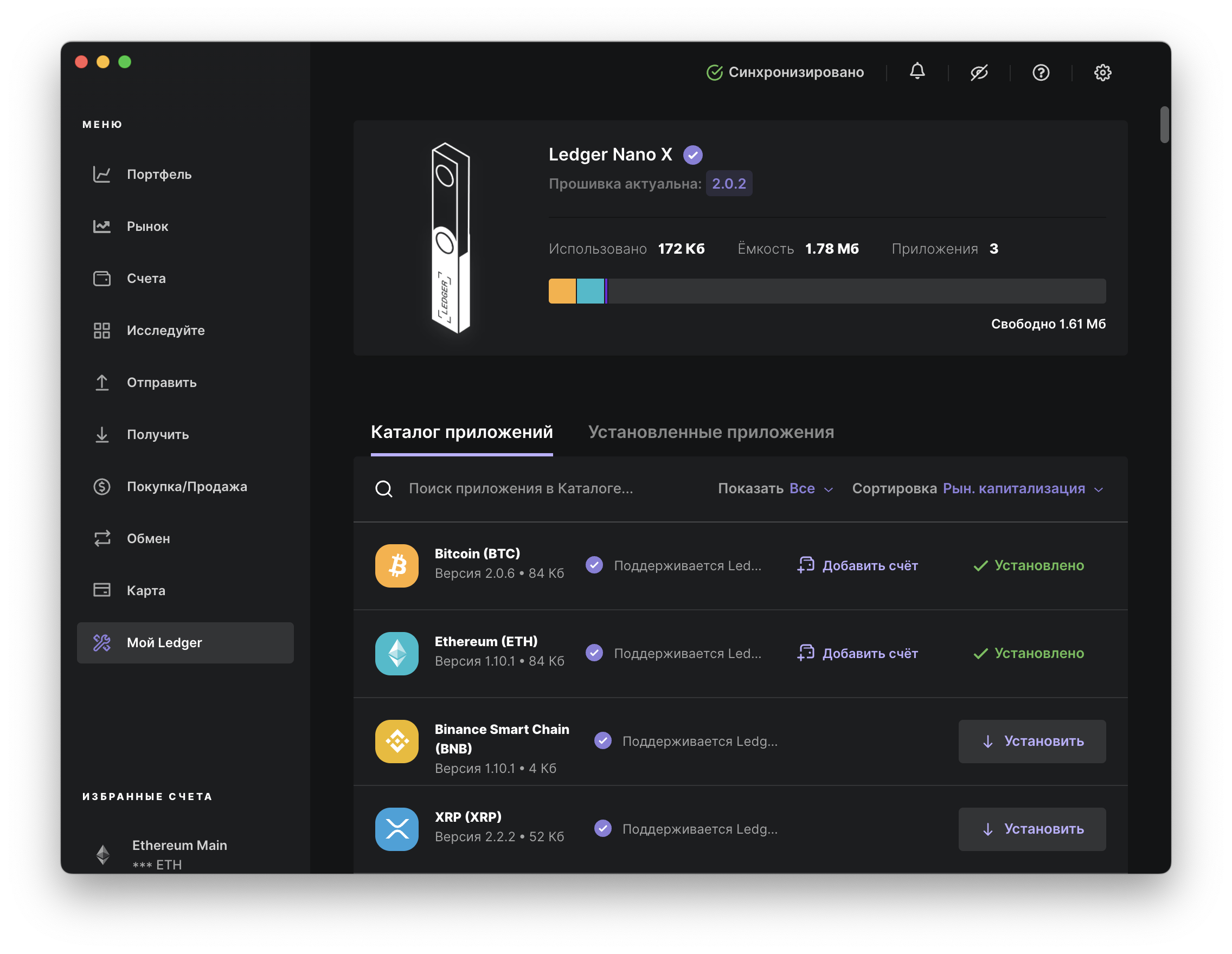
Task: Click the Синхронизировано sync status
Action: click(x=785, y=72)
